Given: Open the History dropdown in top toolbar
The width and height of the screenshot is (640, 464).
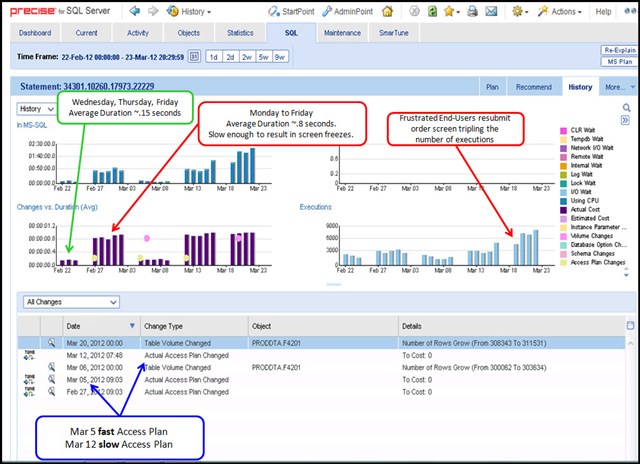Looking at the screenshot, I should click(189, 11).
